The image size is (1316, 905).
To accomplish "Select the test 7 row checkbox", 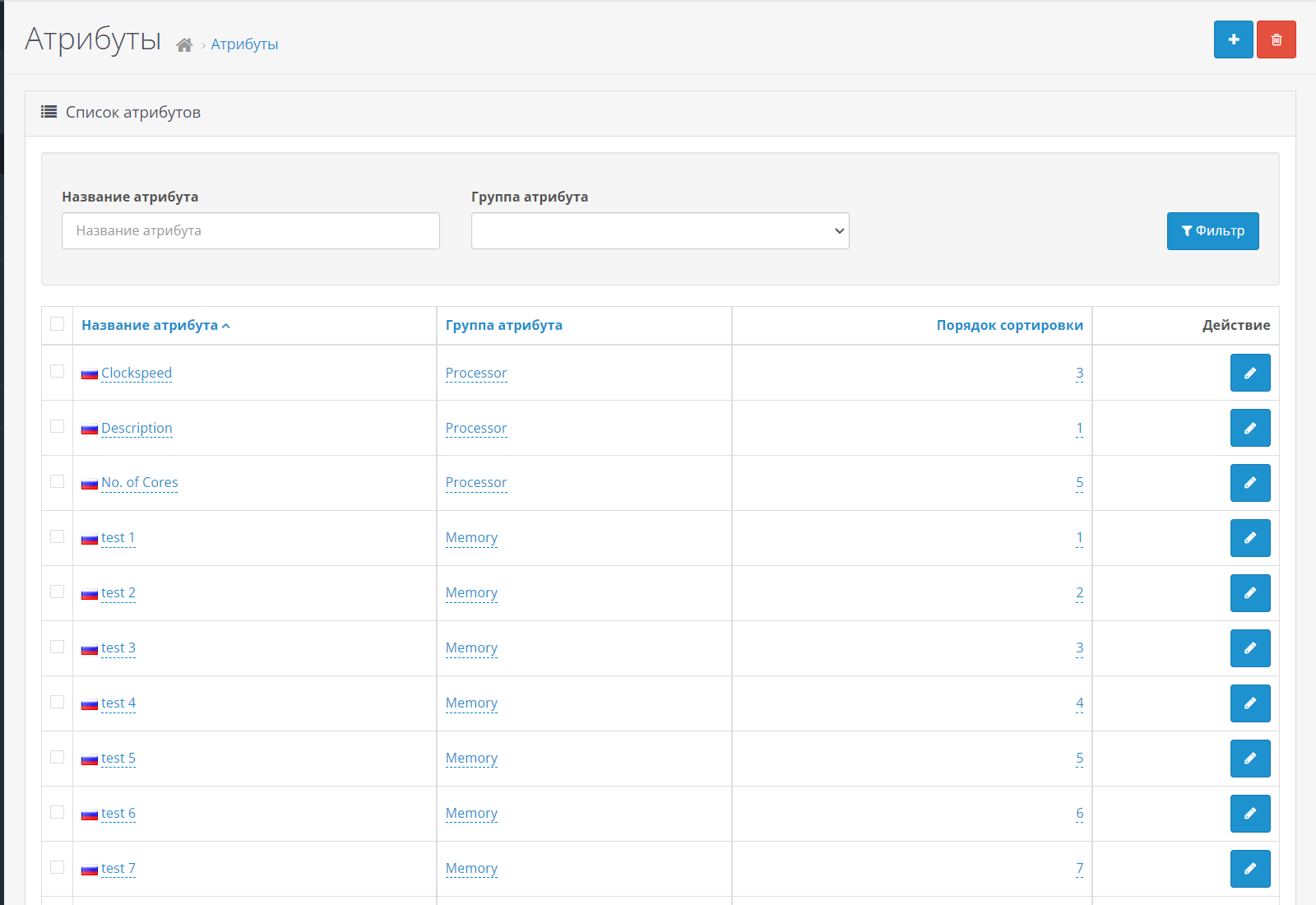I will 57,867.
